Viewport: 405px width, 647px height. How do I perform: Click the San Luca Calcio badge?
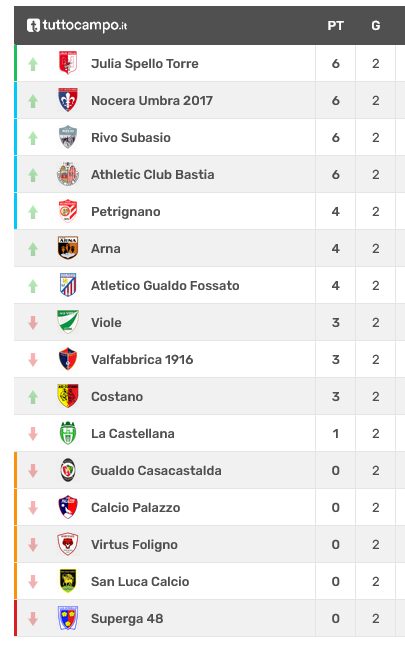coord(68,581)
